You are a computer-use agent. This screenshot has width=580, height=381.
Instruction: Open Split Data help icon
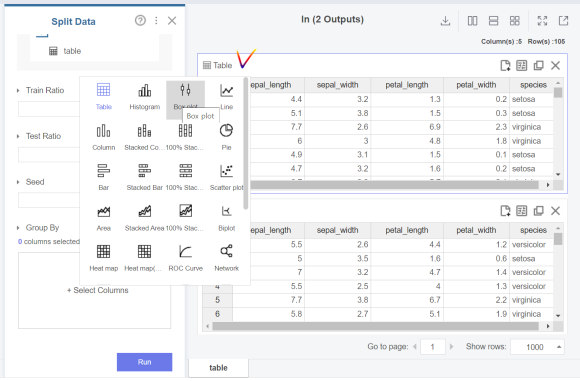140,20
